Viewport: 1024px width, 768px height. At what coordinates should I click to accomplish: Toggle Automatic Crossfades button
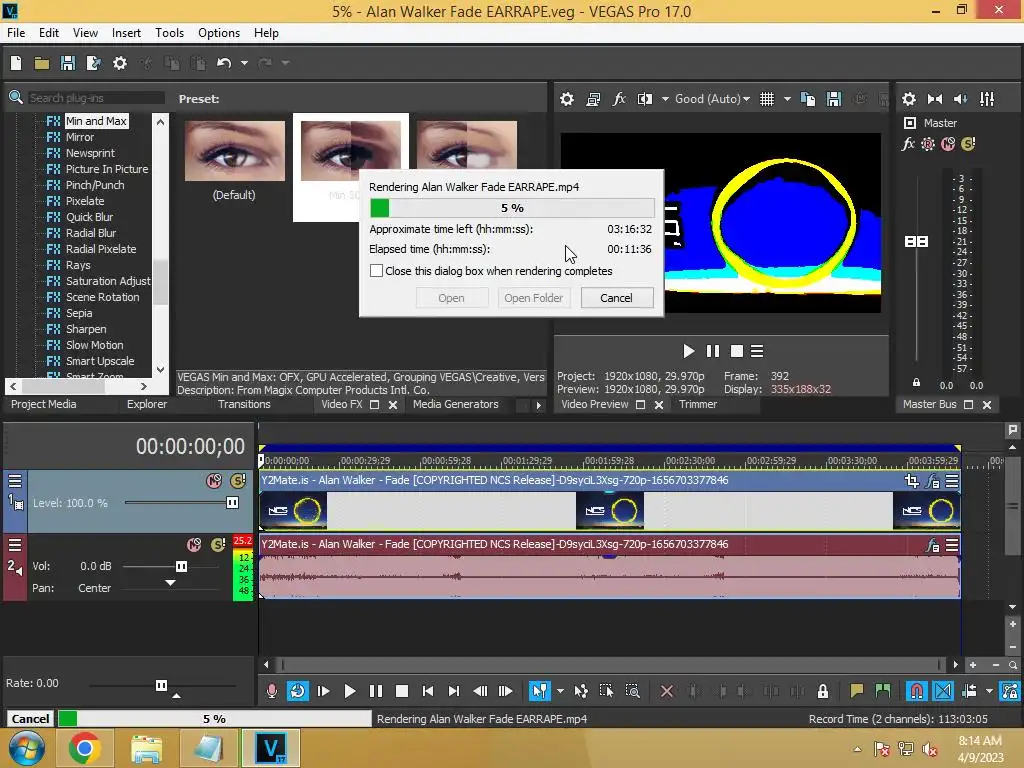943,691
